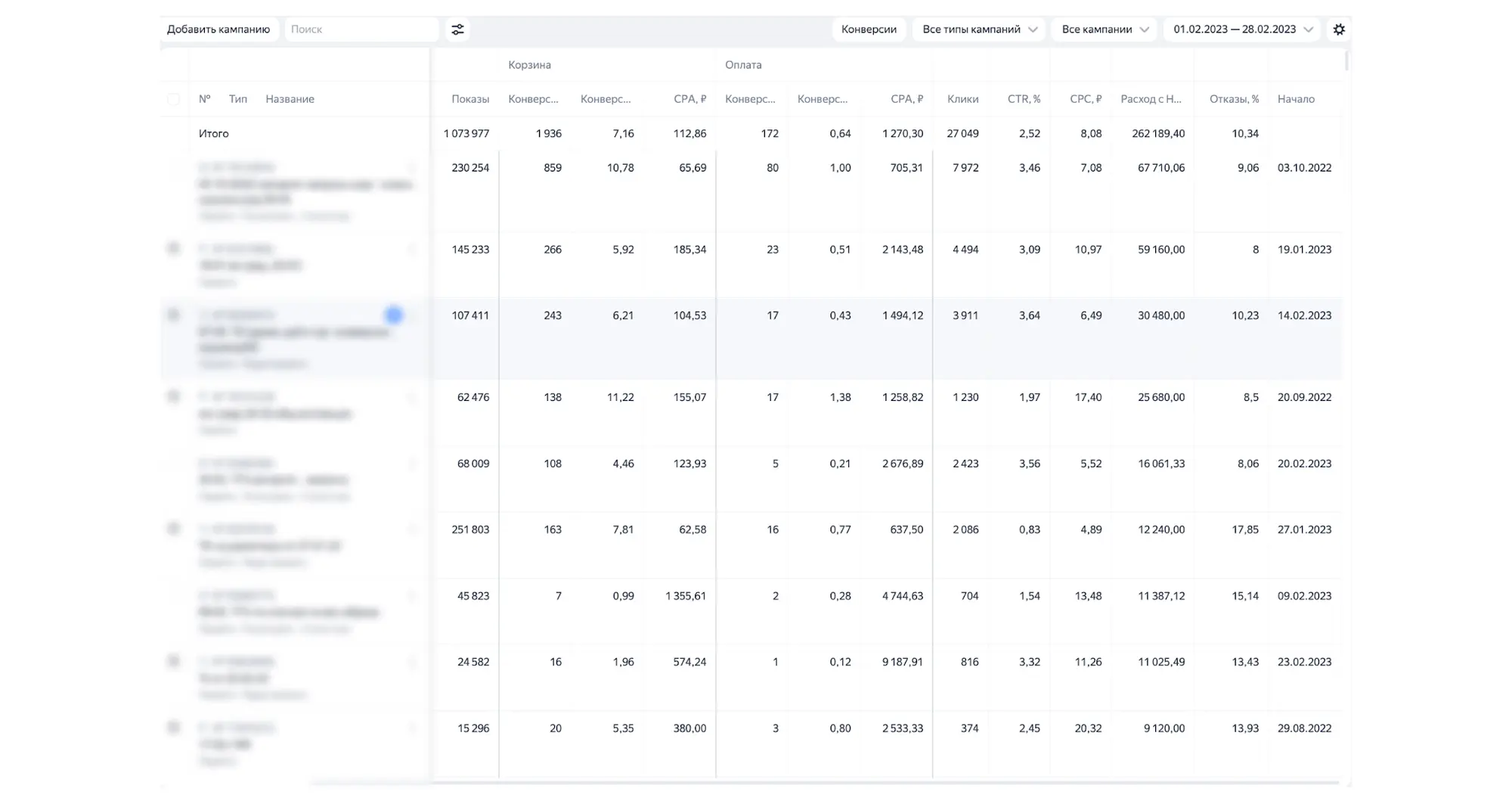Click the blue circle indicator in the highlighted row
Image resolution: width=1512 pixels, height=804 pixels.
[x=393, y=315]
